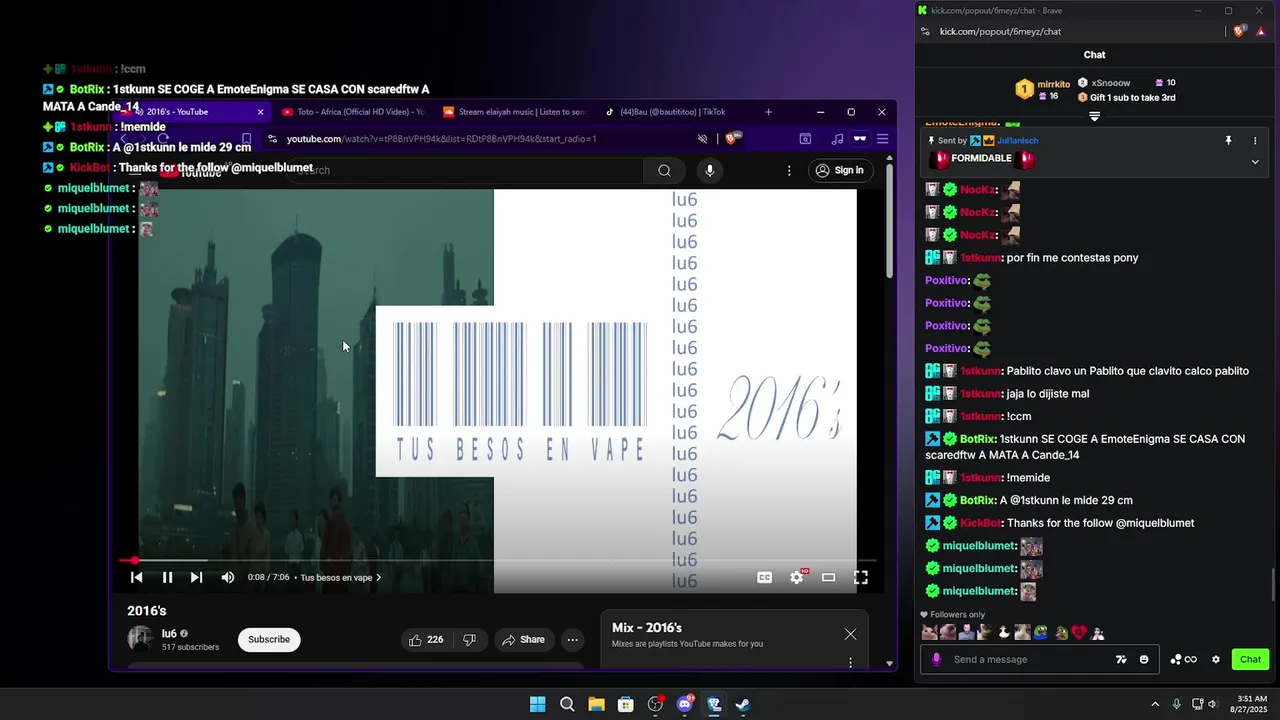Subscribe to the lu6 channel
Image resolution: width=1280 pixels, height=720 pixels.
pyautogui.click(x=269, y=640)
